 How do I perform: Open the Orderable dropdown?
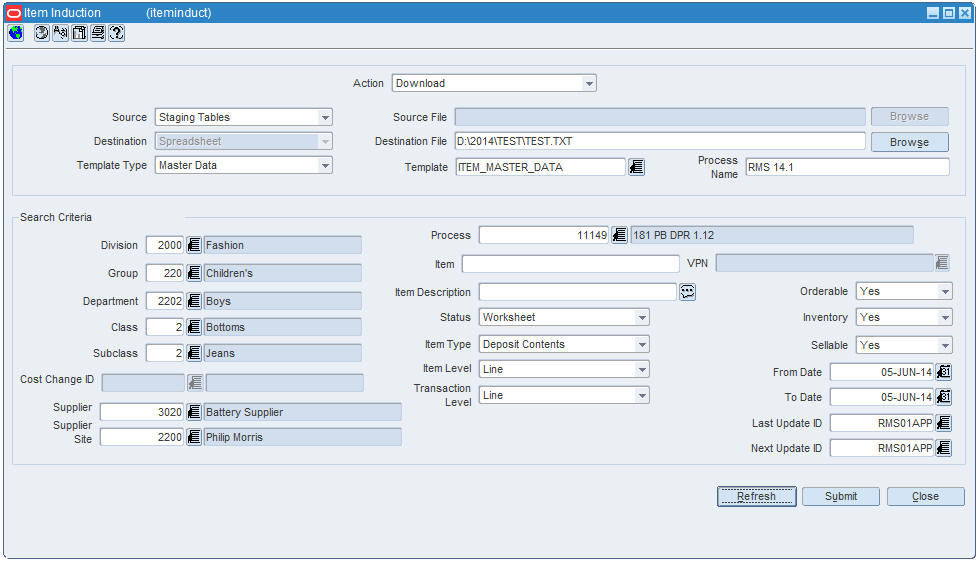[904, 291]
